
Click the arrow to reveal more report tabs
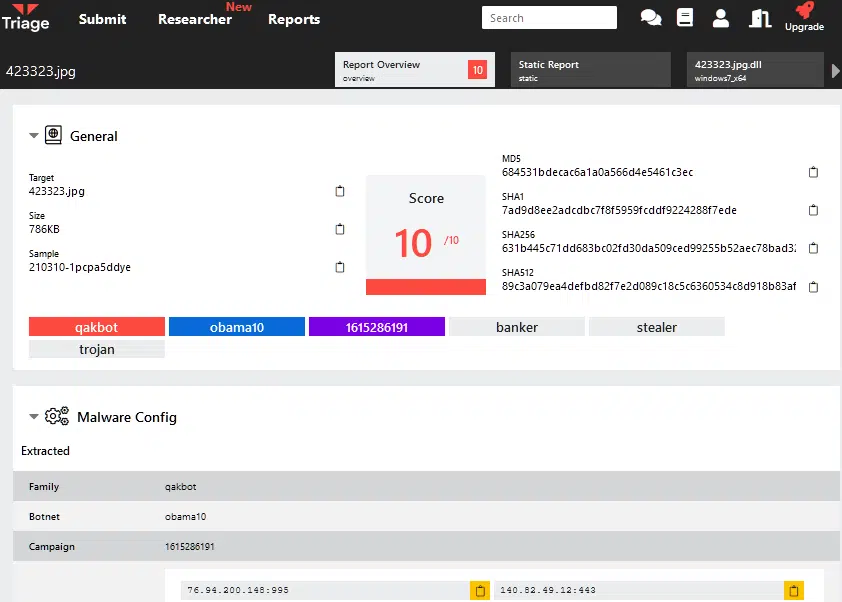[x=834, y=70]
